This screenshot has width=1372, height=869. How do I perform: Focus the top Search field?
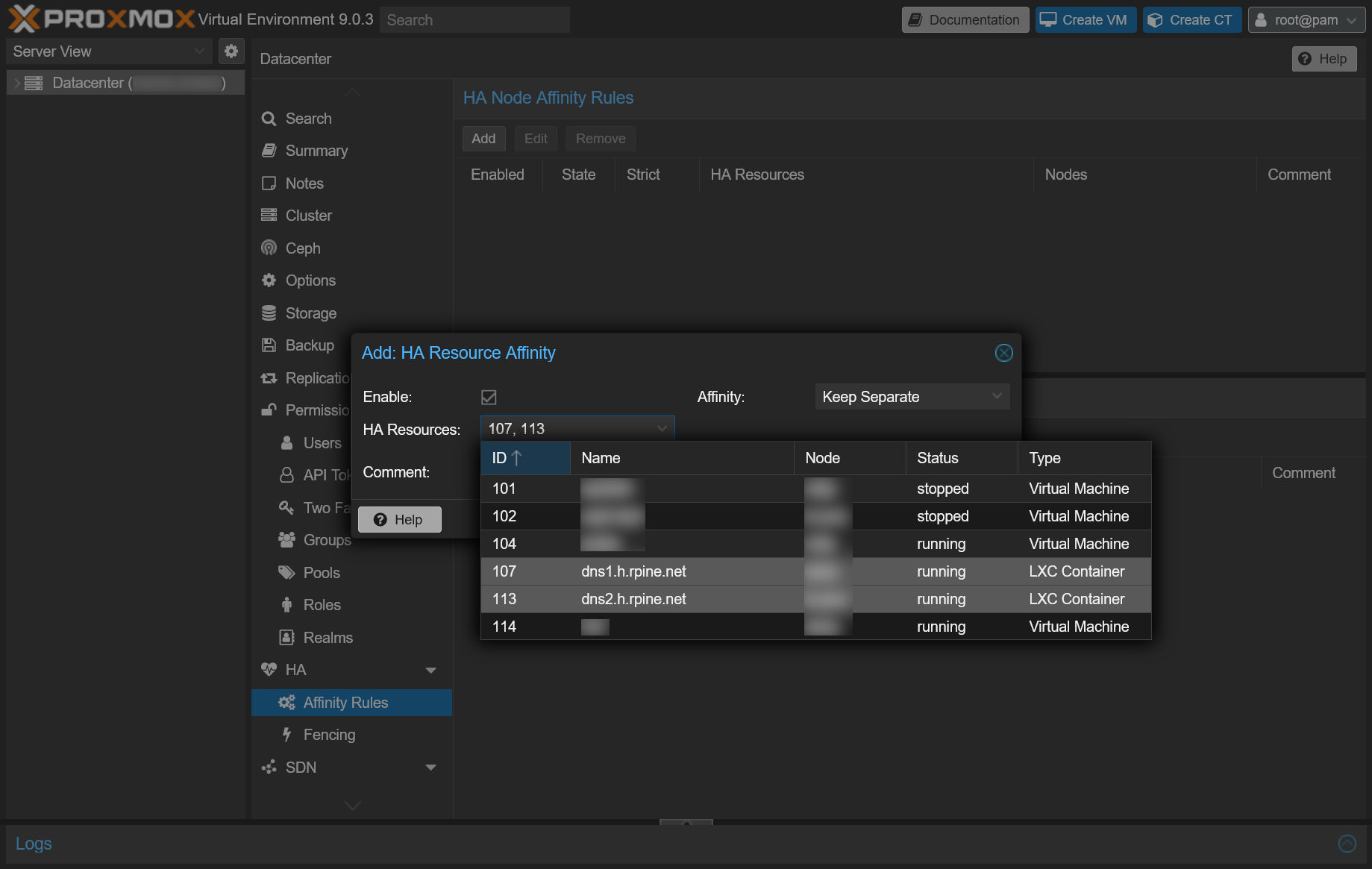coord(475,20)
